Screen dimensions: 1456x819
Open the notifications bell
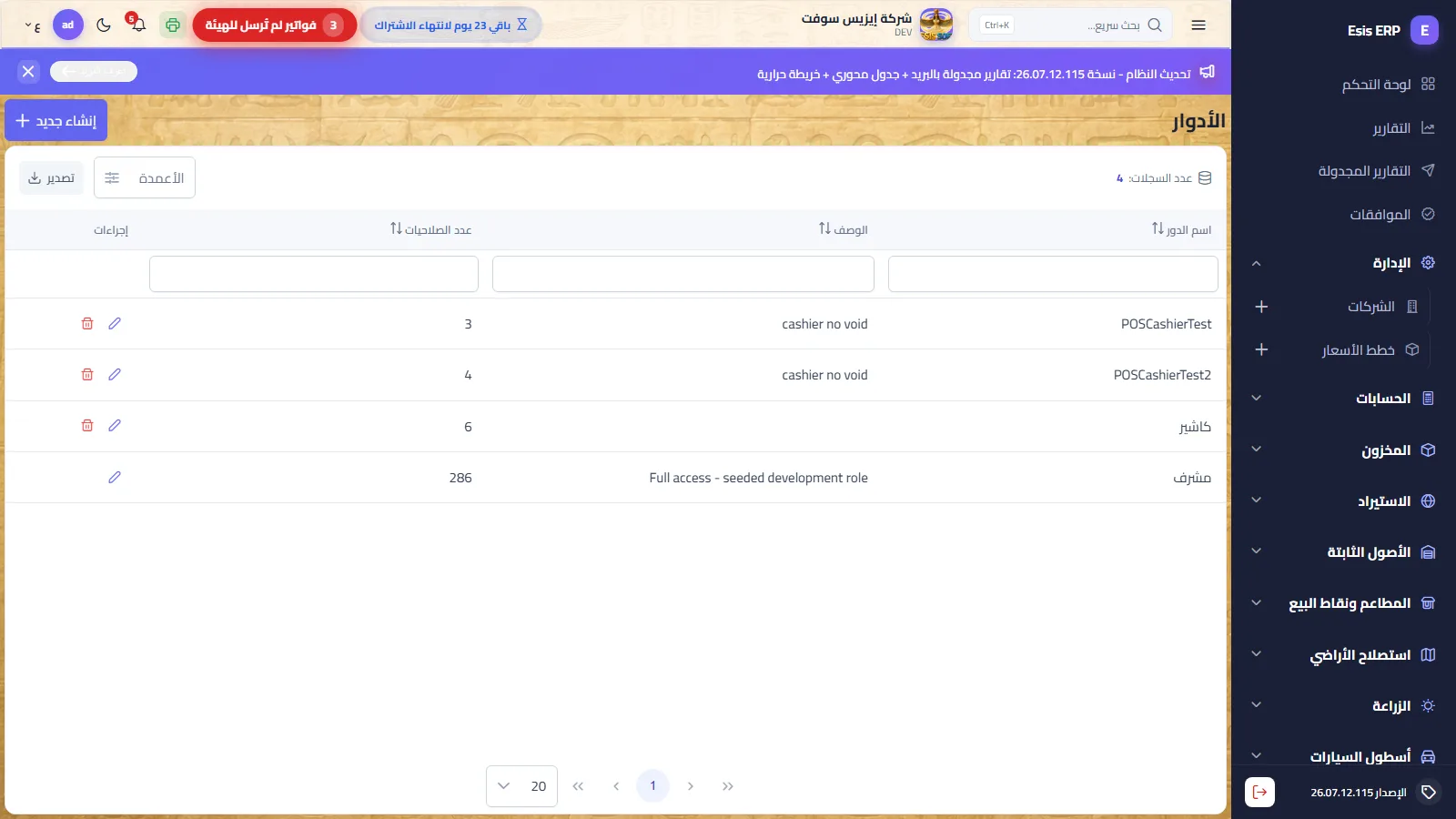[137, 25]
